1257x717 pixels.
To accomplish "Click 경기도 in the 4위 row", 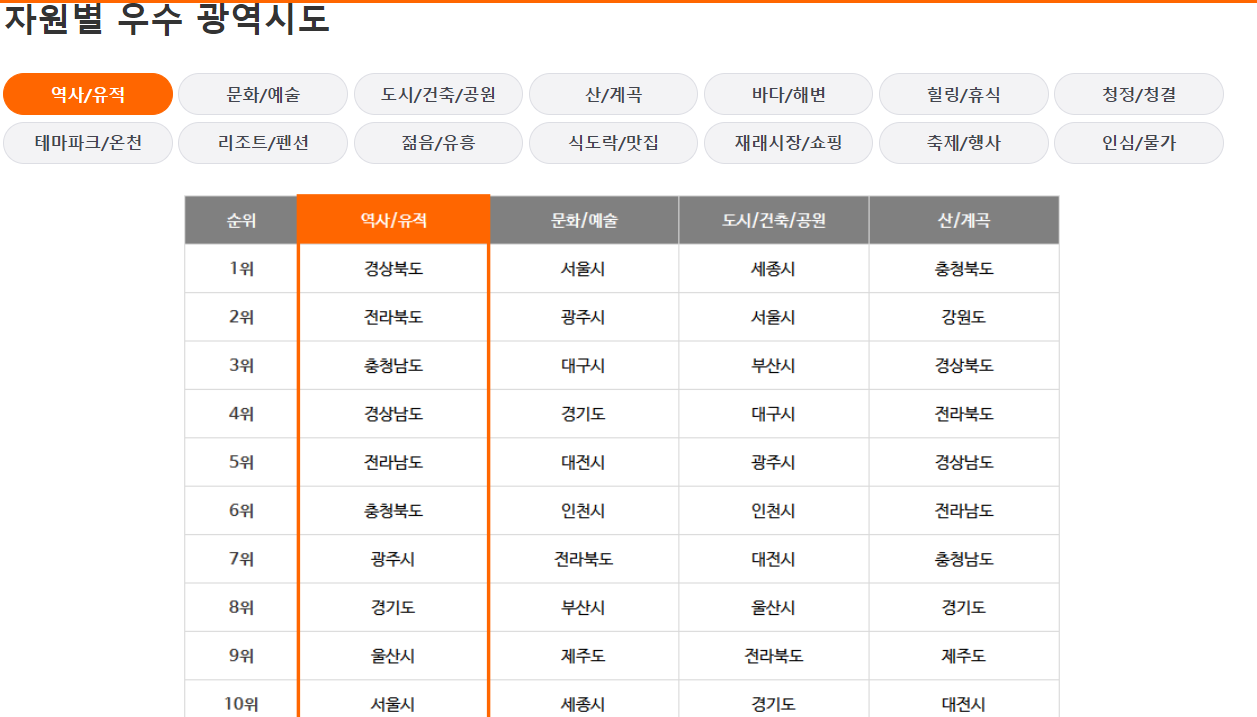I will click(584, 414).
